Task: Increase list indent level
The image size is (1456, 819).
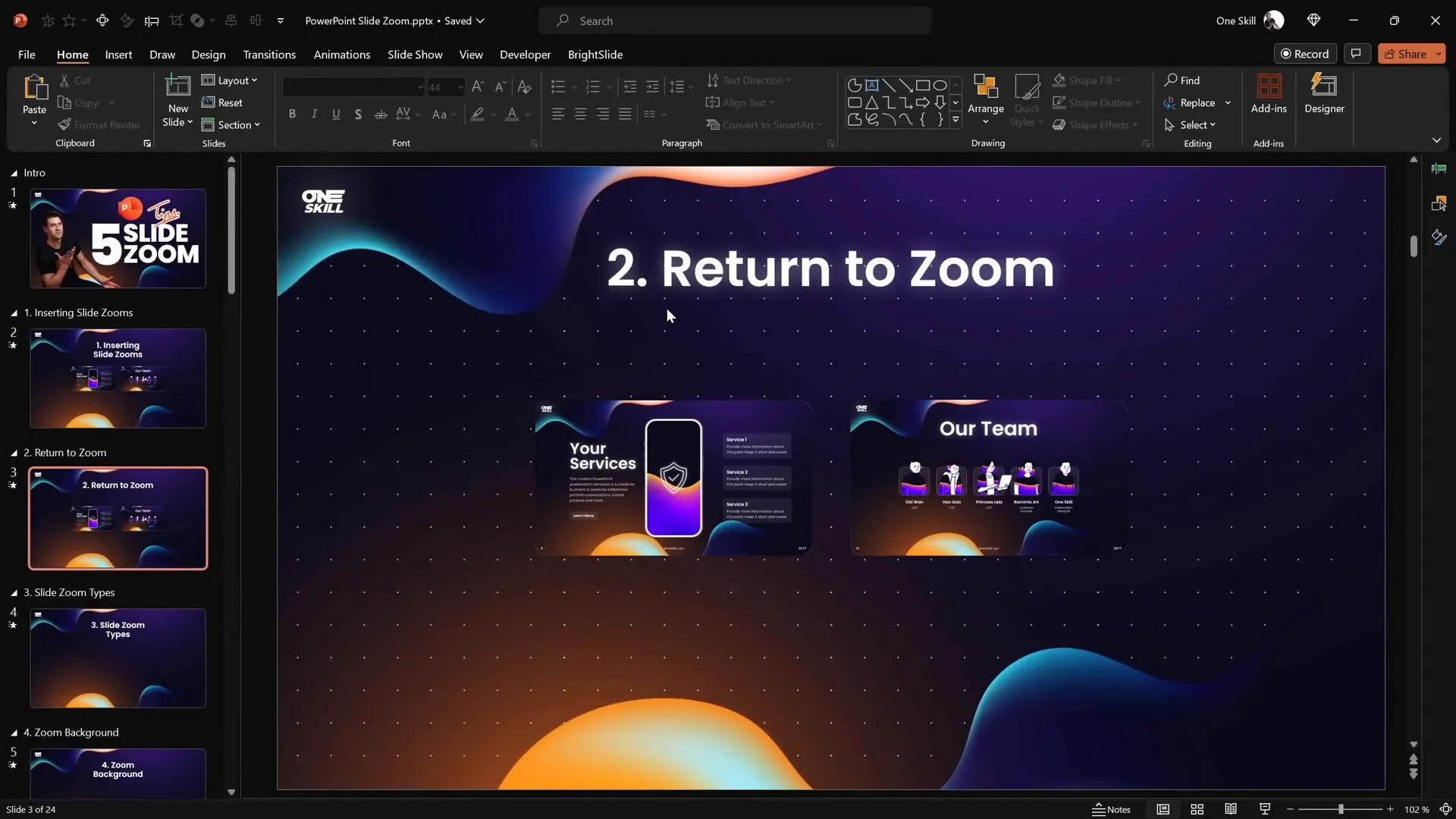Action: click(x=652, y=87)
